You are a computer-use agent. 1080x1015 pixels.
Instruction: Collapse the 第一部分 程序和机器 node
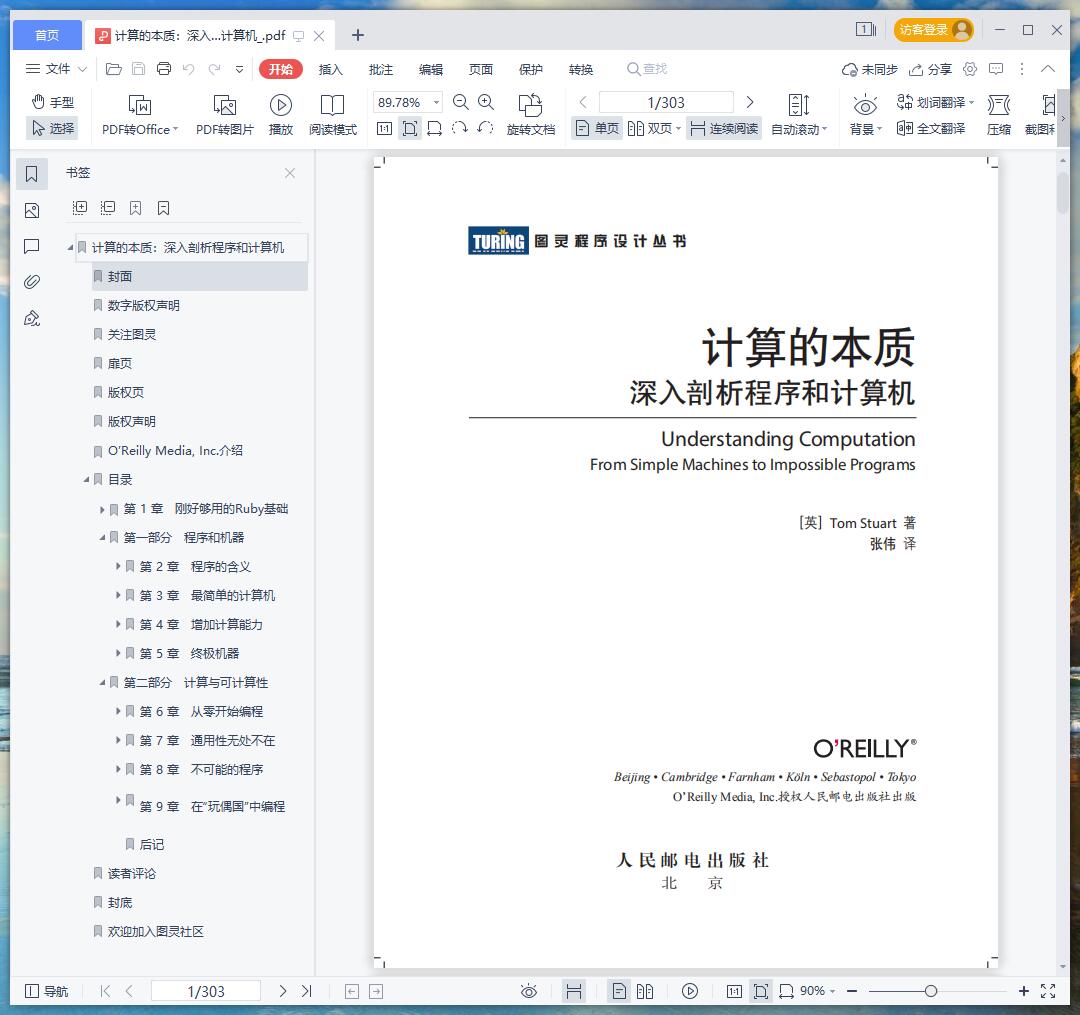pyautogui.click(x=102, y=538)
